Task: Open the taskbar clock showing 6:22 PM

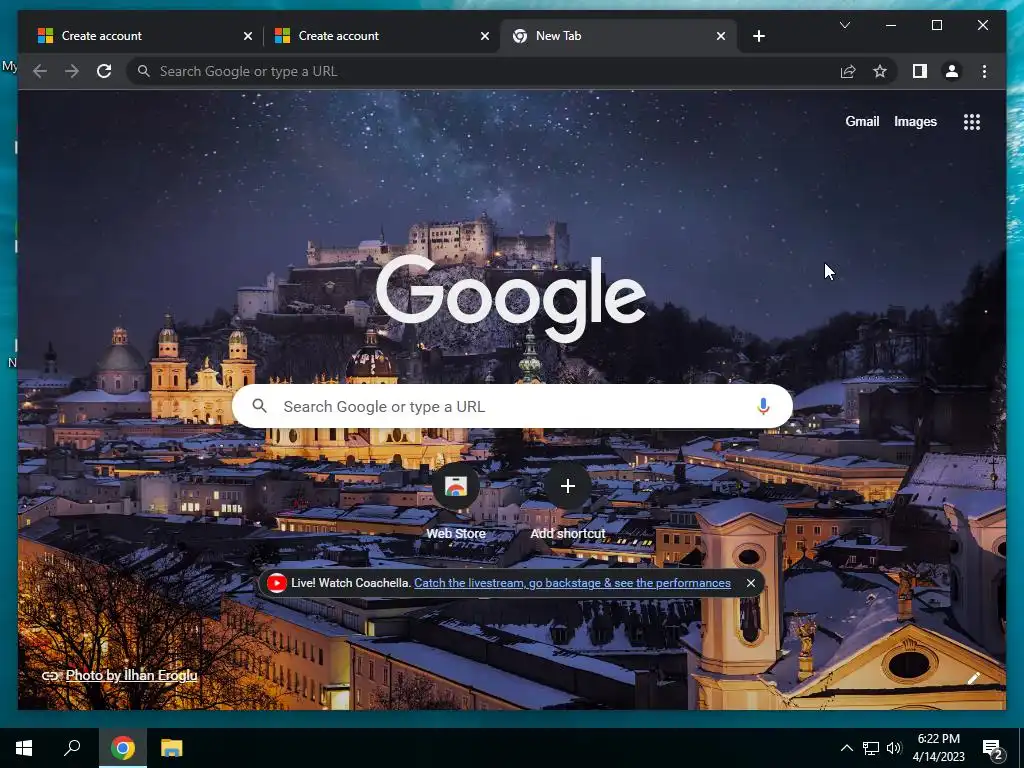Action: coord(938,748)
